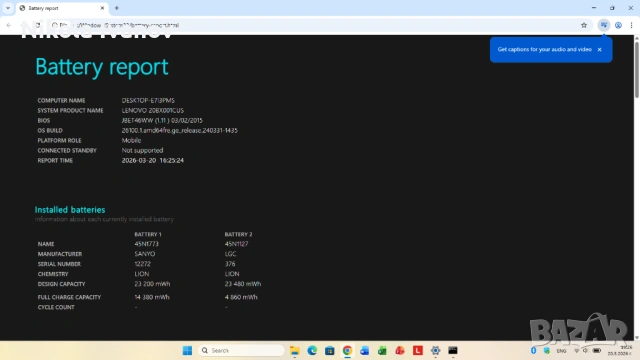Reload the battery report page

38,25
